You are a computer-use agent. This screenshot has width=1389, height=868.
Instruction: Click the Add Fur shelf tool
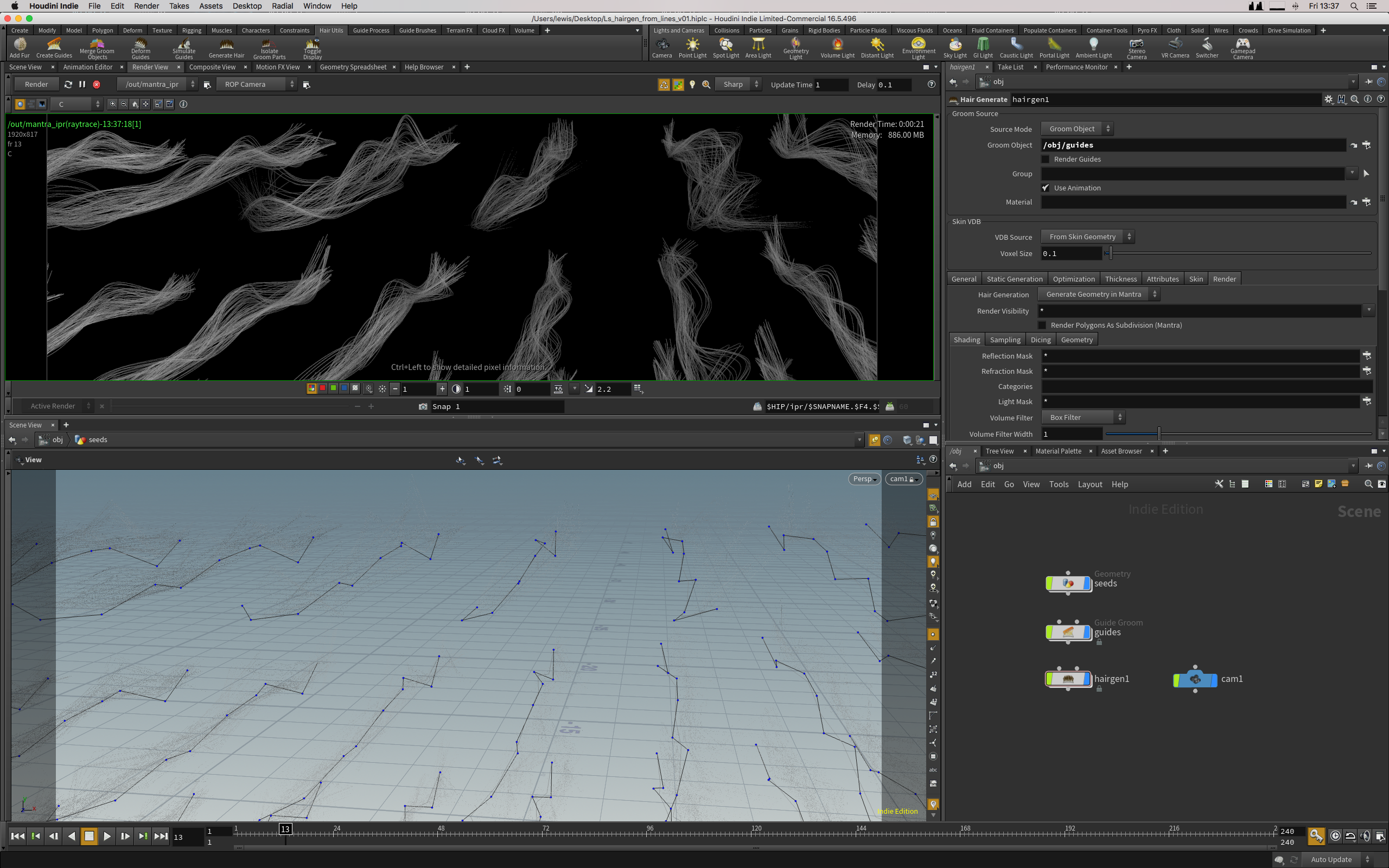(x=20, y=47)
